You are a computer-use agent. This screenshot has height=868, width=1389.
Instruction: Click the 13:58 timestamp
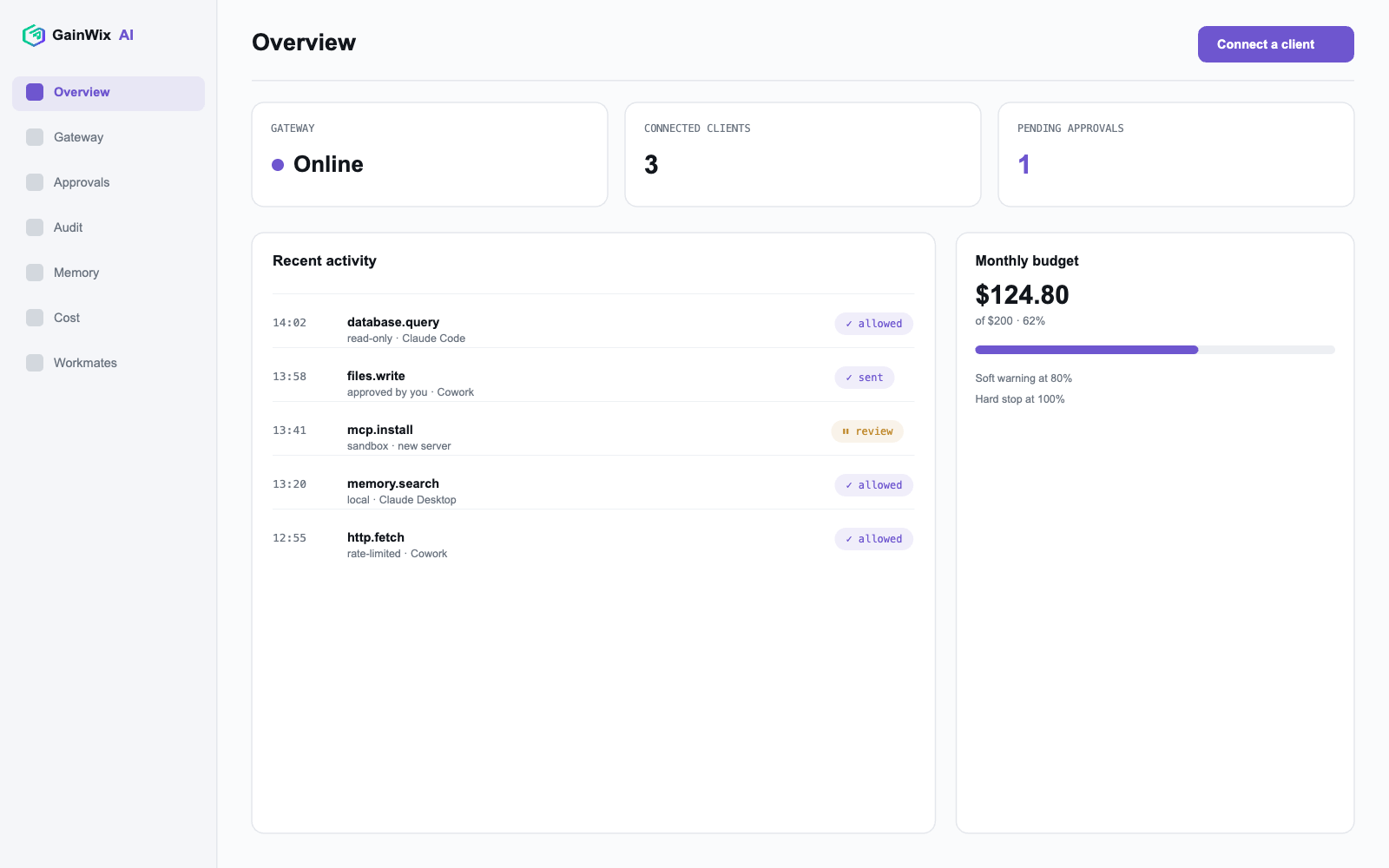tap(289, 377)
